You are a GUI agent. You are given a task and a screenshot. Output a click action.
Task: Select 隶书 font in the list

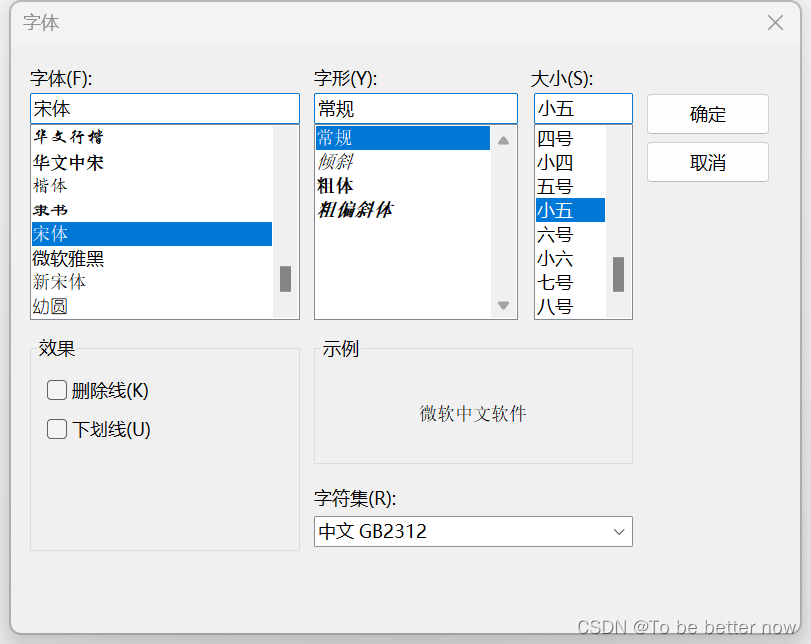(x=152, y=210)
